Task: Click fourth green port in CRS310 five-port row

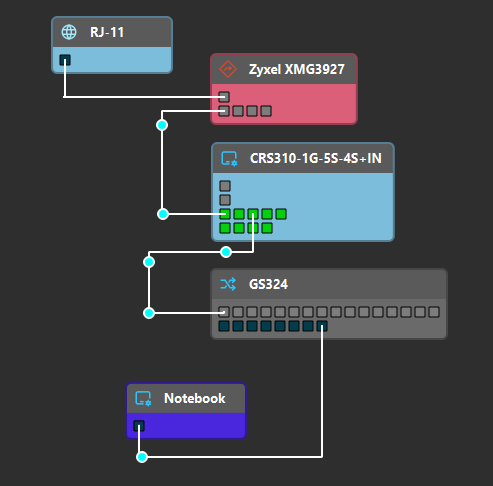Action: [x=267, y=214]
